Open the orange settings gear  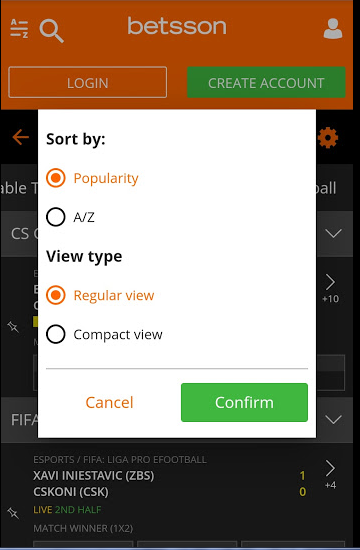pos(328,138)
